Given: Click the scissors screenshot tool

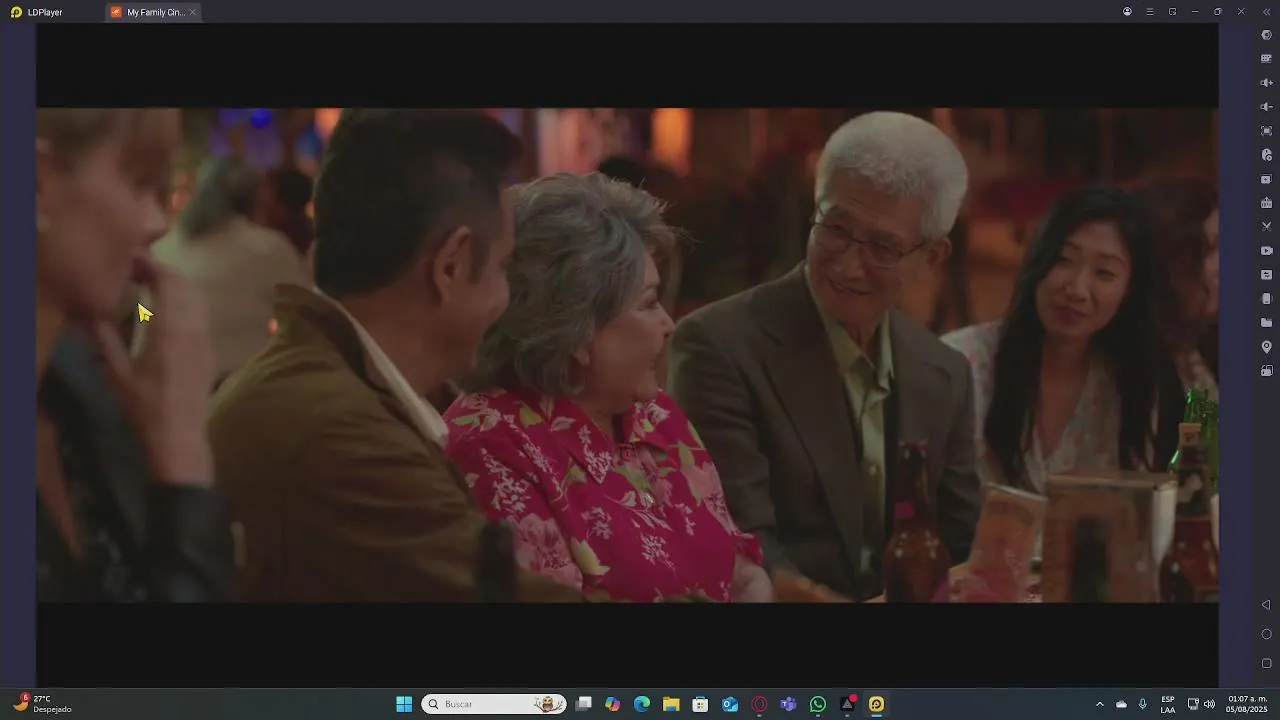Looking at the screenshot, I should tap(1266, 227).
